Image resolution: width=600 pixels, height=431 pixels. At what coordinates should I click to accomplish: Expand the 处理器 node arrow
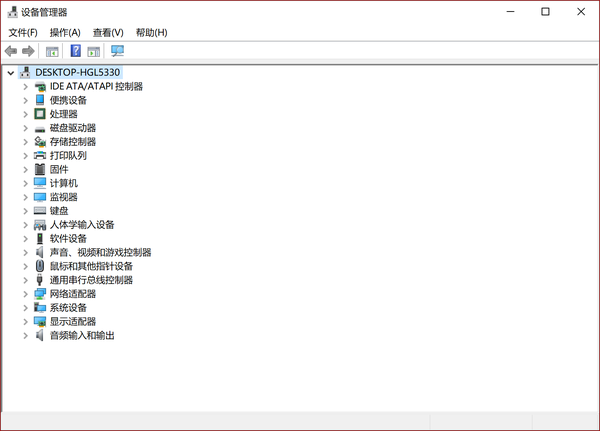[25, 114]
